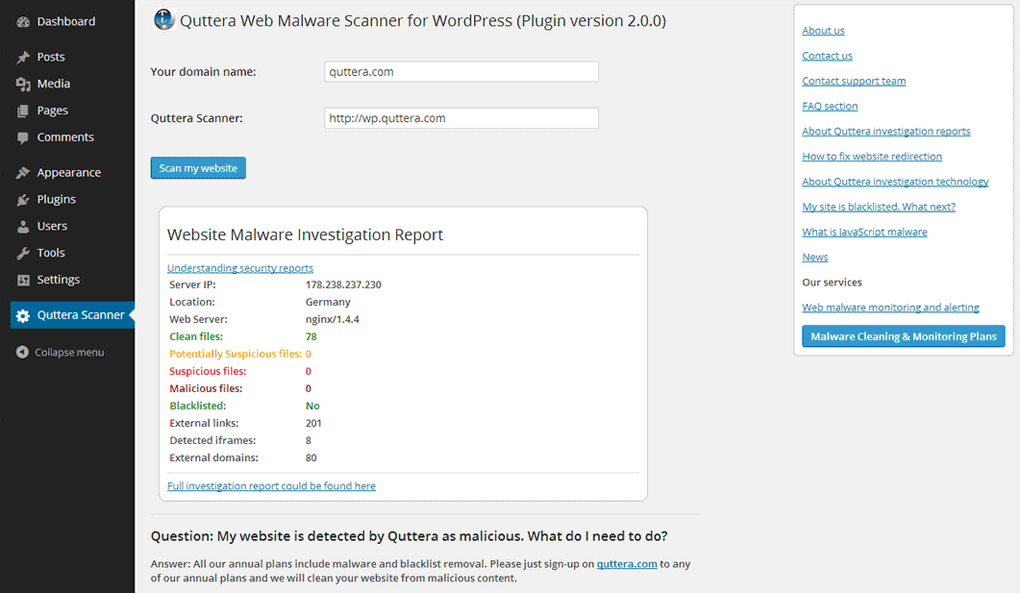Image resolution: width=1020 pixels, height=593 pixels.
Task: Click the Posts pin icon
Action: (x=23, y=57)
